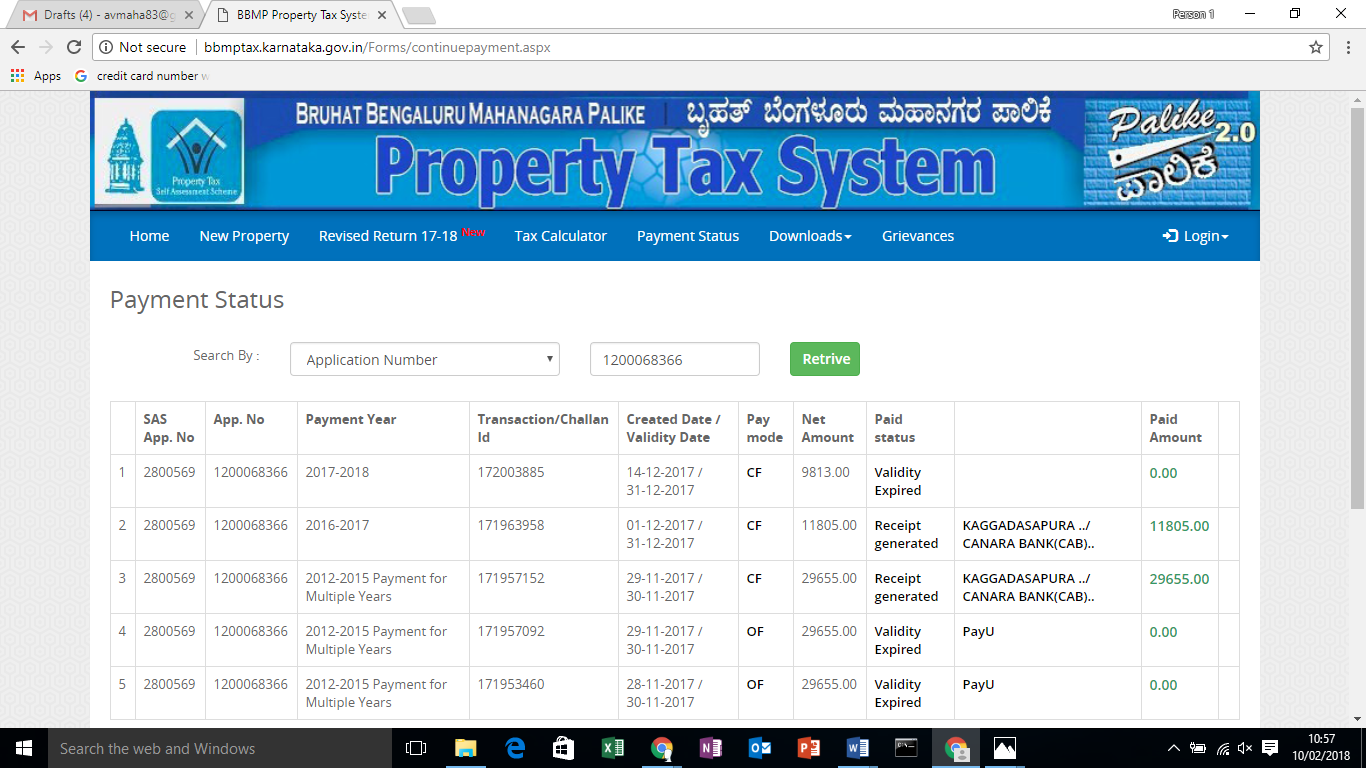Launch Microsoft Edge from taskbar
This screenshot has height=768, width=1366.
515,748
